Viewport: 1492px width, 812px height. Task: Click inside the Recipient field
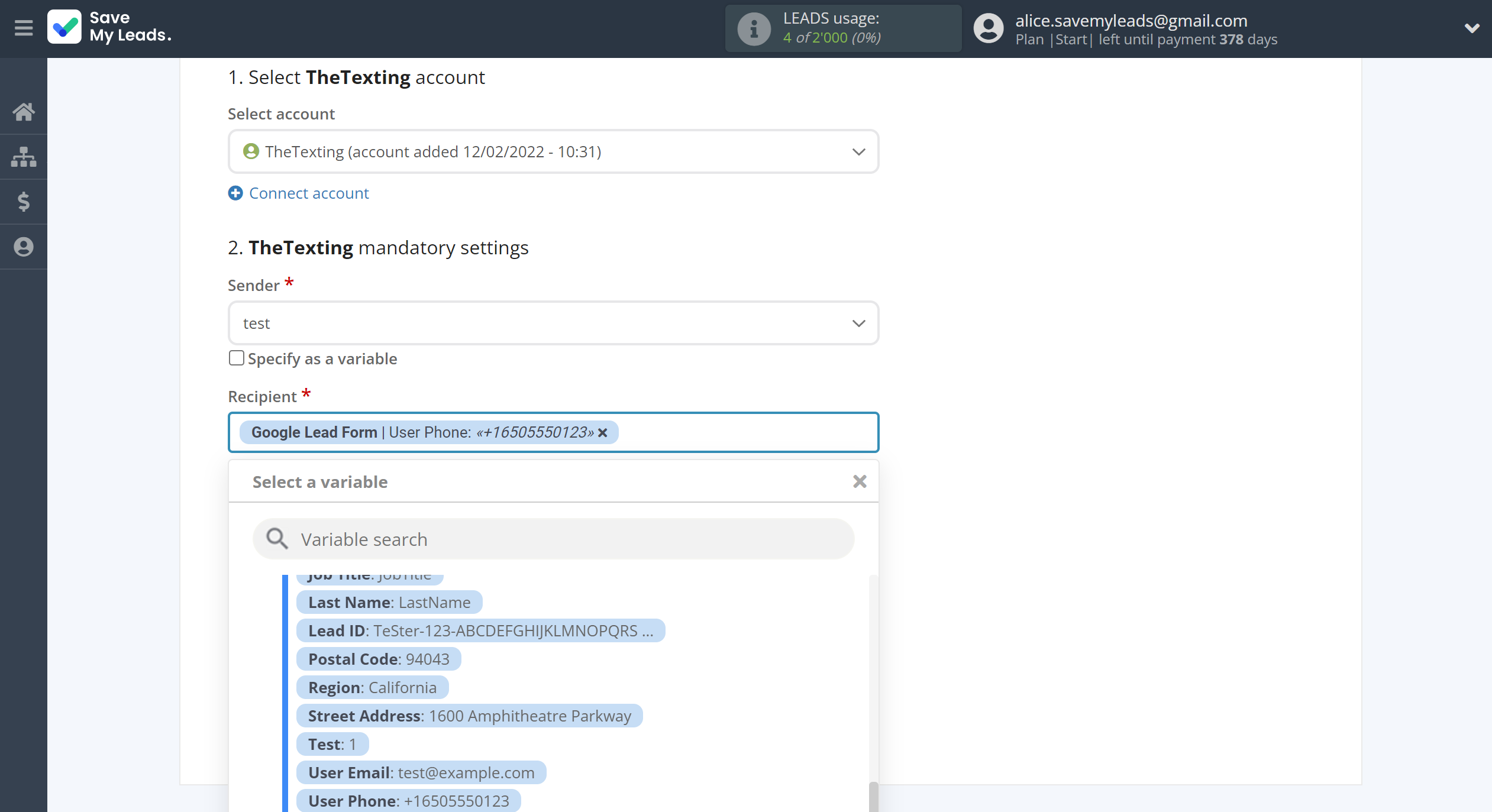click(x=553, y=432)
